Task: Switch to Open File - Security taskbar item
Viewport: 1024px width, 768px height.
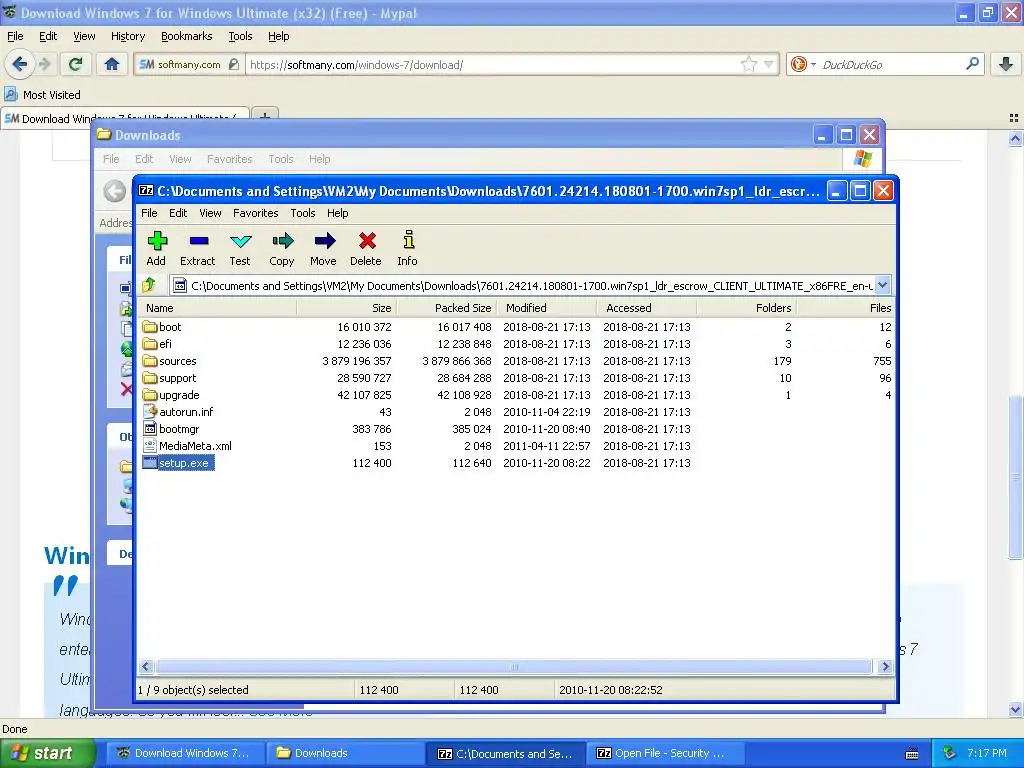Action: (666, 753)
